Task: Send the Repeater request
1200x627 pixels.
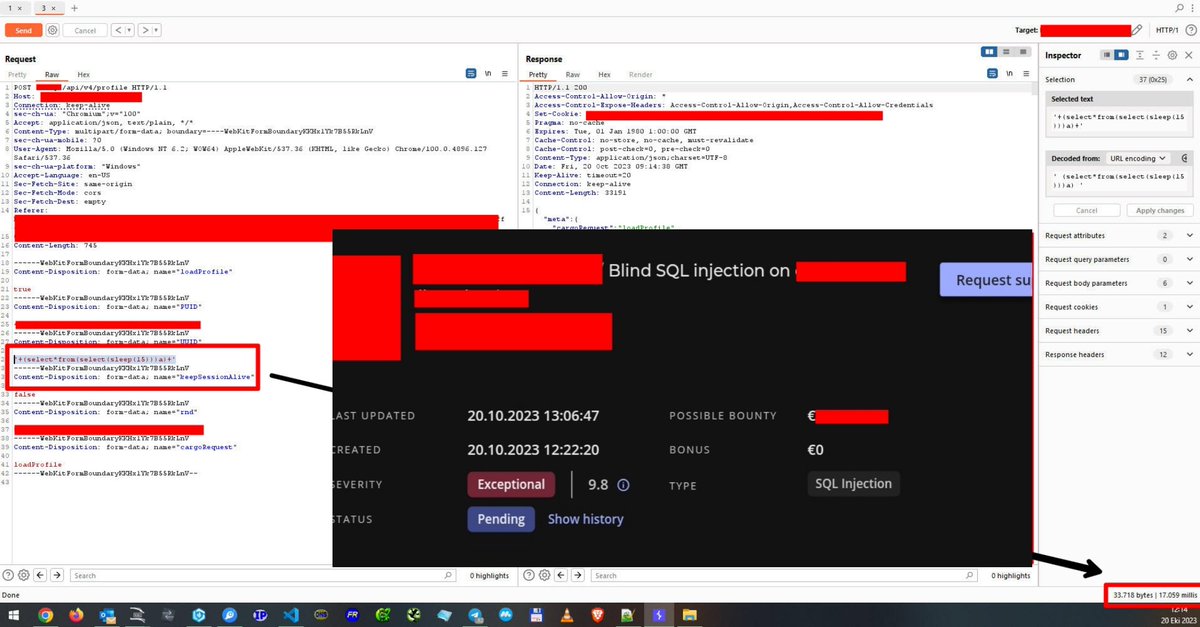Action: 23,31
